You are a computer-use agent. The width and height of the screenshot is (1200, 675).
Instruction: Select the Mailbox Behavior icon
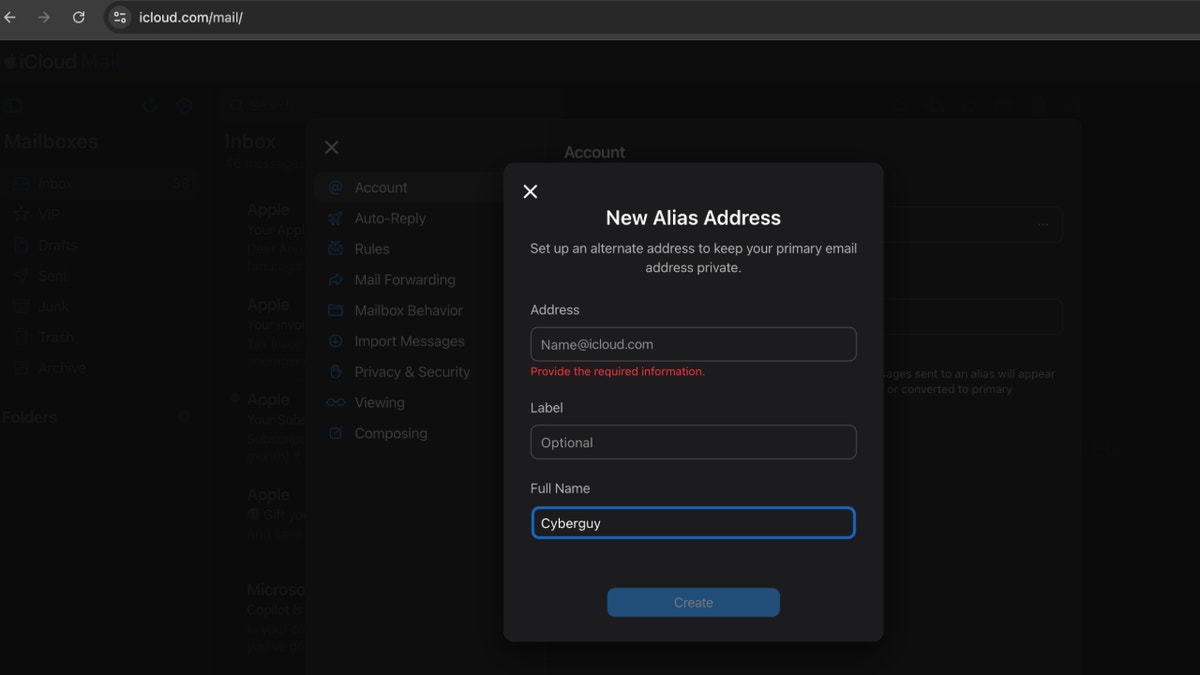point(338,310)
